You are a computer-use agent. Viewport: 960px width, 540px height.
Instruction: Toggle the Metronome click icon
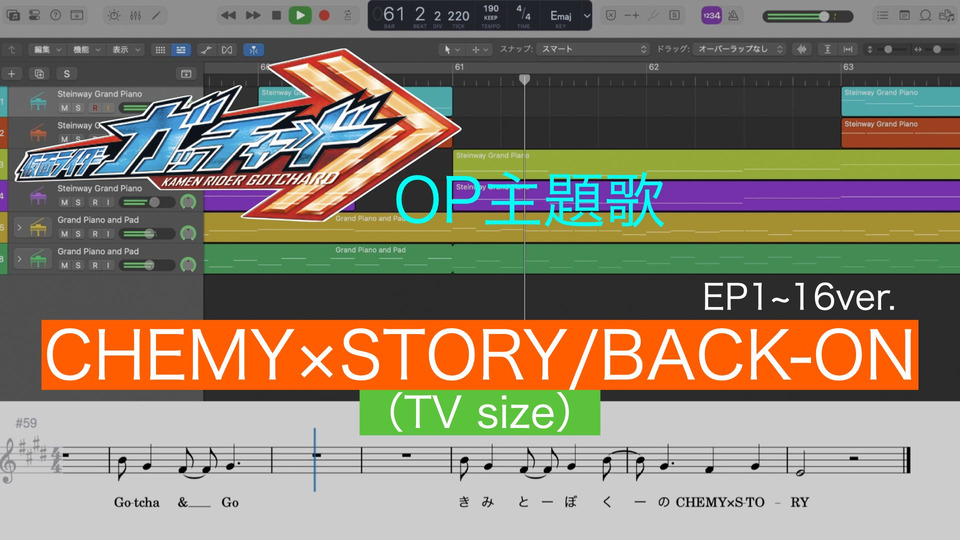point(733,15)
